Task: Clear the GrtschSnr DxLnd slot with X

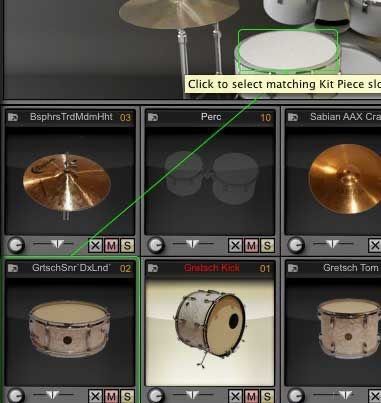Action: pos(95,396)
